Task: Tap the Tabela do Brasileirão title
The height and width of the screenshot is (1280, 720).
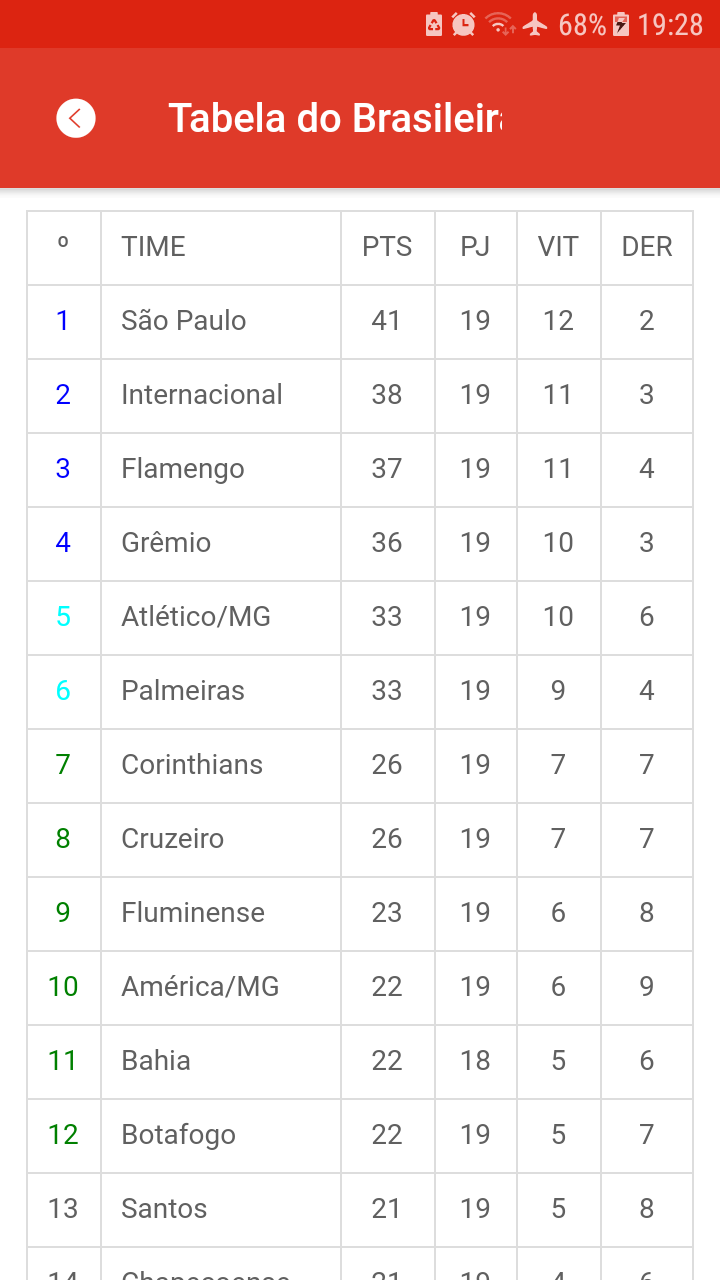Action: pyautogui.click(x=335, y=118)
